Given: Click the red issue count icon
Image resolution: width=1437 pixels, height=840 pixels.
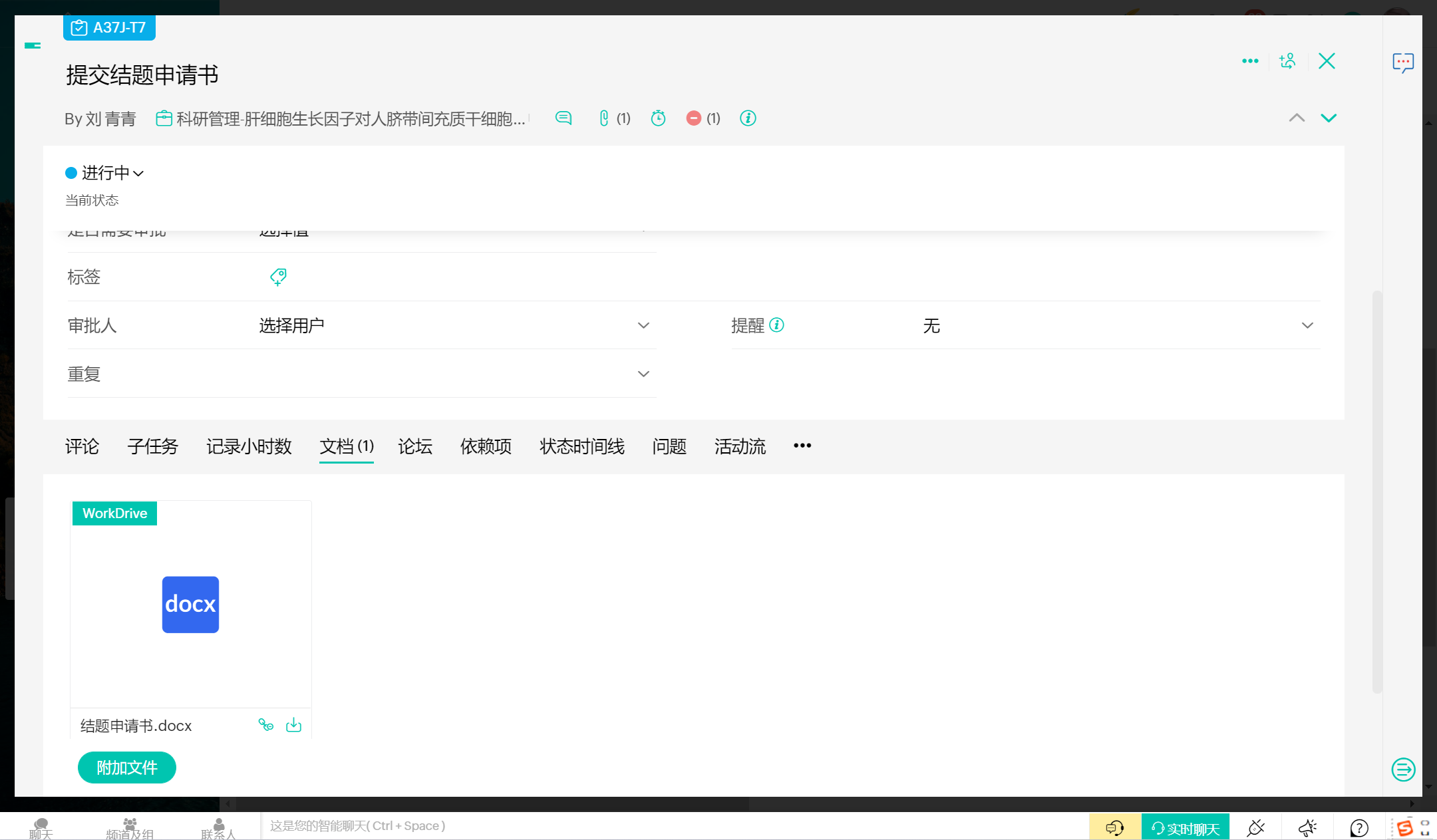Looking at the screenshot, I should [694, 118].
